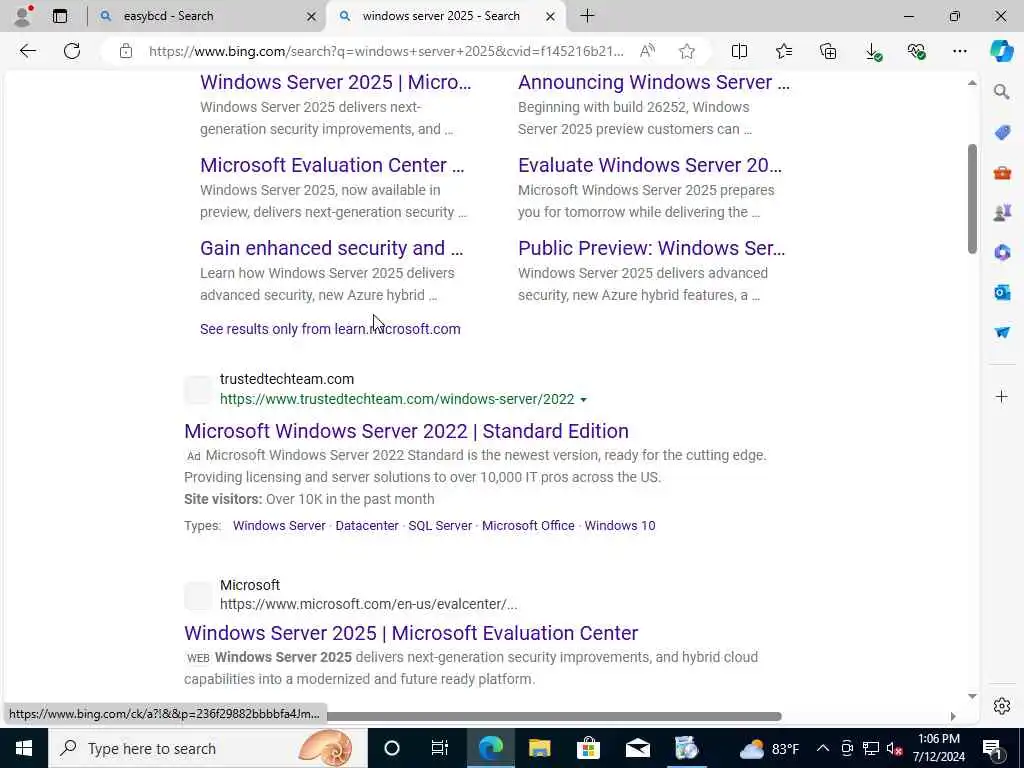The height and width of the screenshot is (768, 1024).
Task: Open the Datacenter type link
Action: [x=367, y=526]
